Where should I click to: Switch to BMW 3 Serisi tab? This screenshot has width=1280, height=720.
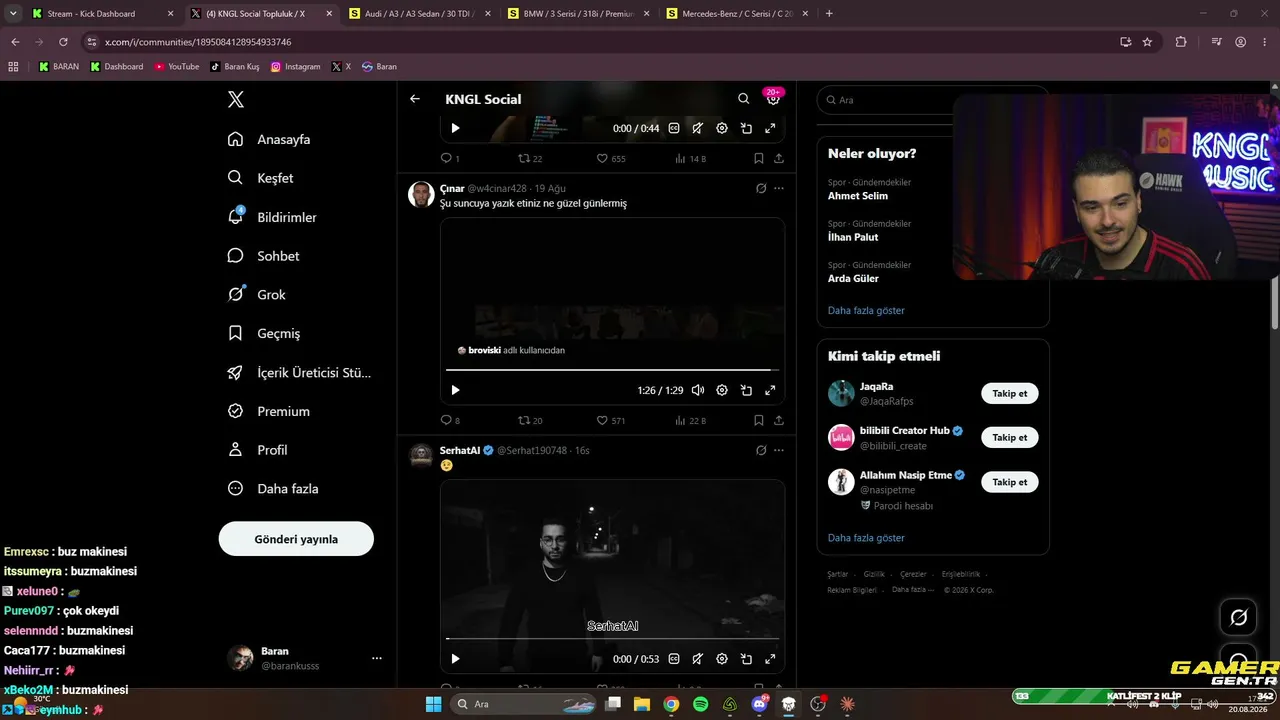point(577,14)
